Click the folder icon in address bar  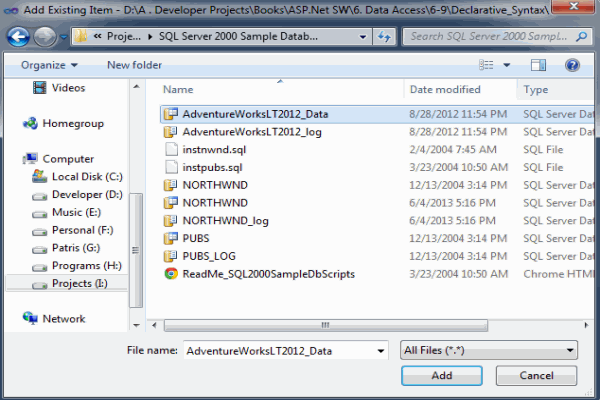[x=81, y=36]
